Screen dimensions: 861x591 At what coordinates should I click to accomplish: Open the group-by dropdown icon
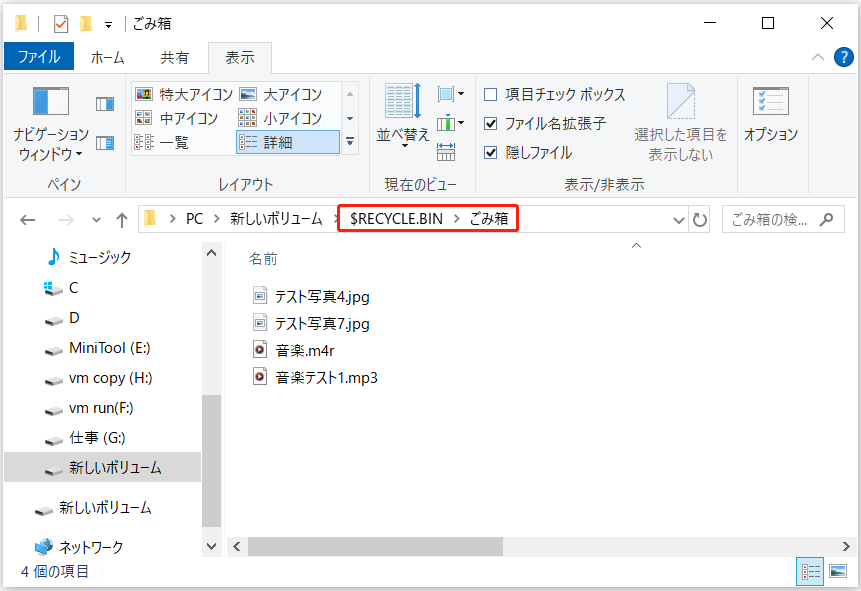451,94
